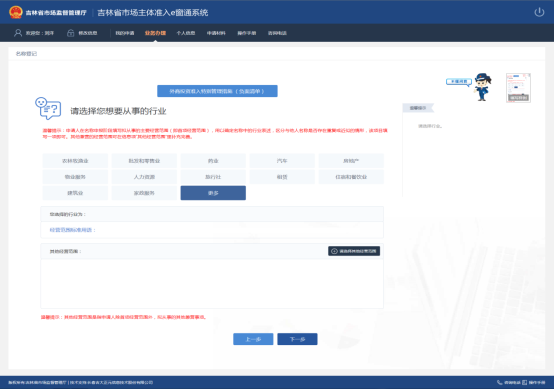Open 咨询电话 menu item

pyautogui.click(x=277, y=33)
